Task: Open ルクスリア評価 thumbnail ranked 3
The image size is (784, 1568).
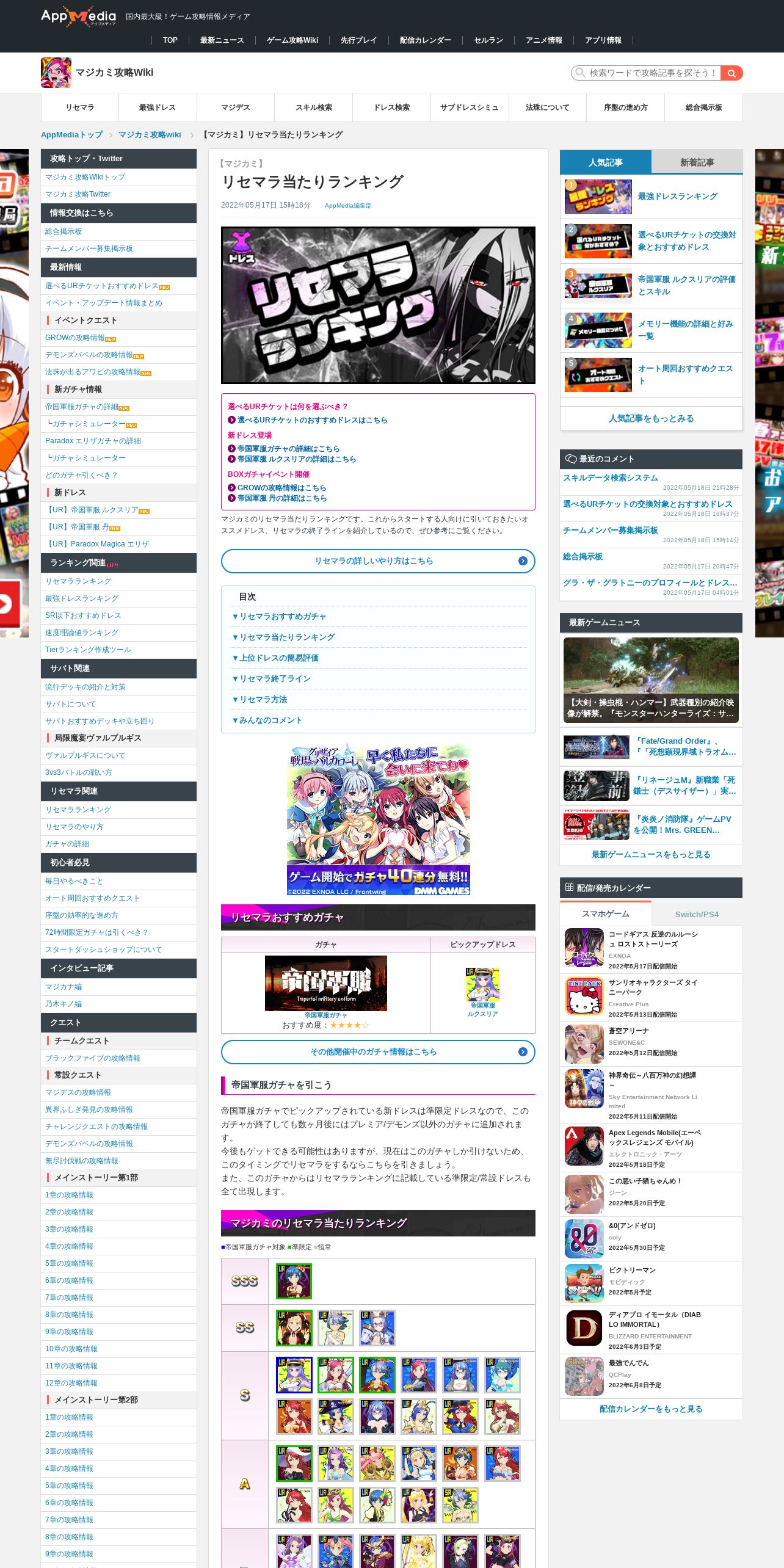Action: (x=598, y=286)
